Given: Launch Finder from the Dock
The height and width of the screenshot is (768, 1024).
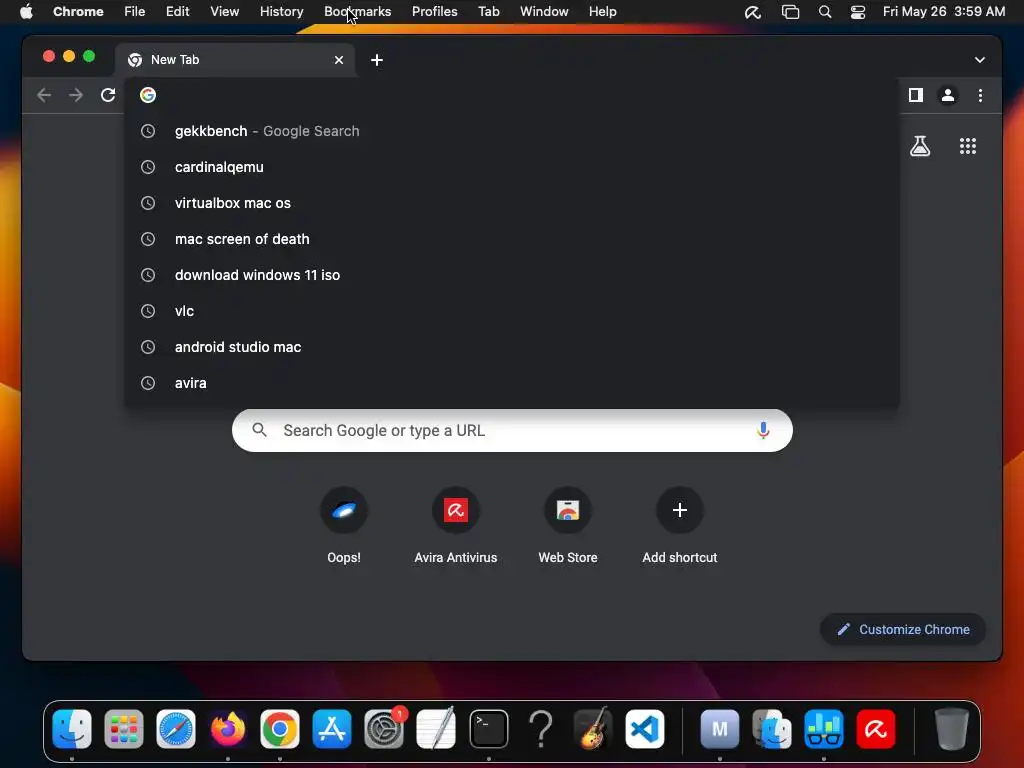Looking at the screenshot, I should coord(72,729).
